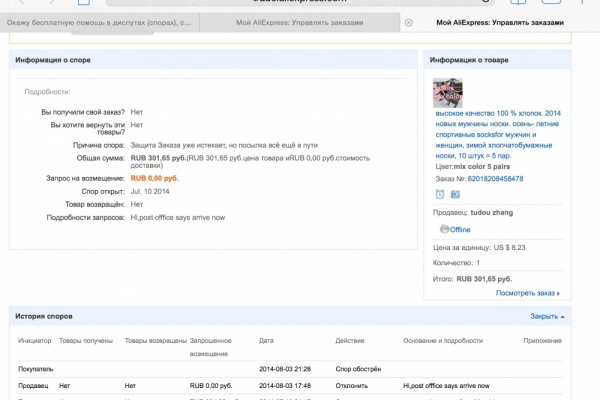Click the История споров section header

(x=42, y=316)
